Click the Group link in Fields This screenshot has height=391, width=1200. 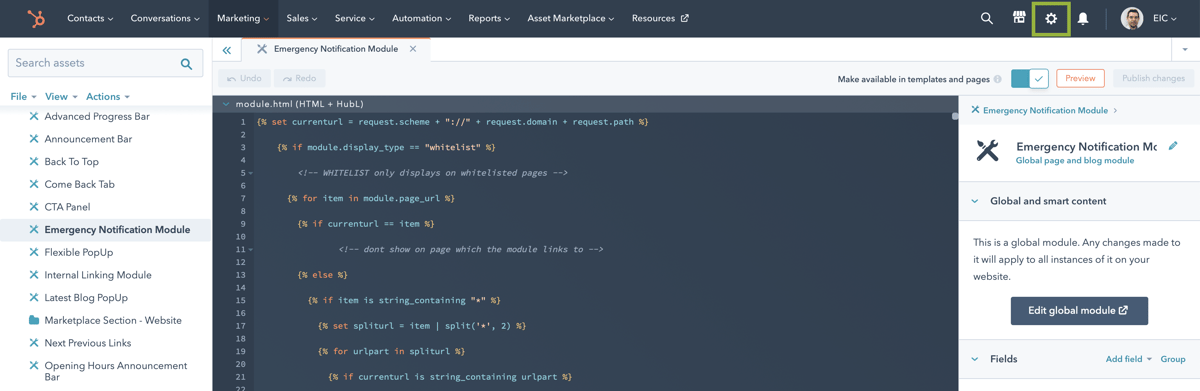pyautogui.click(x=1173, y=359)
